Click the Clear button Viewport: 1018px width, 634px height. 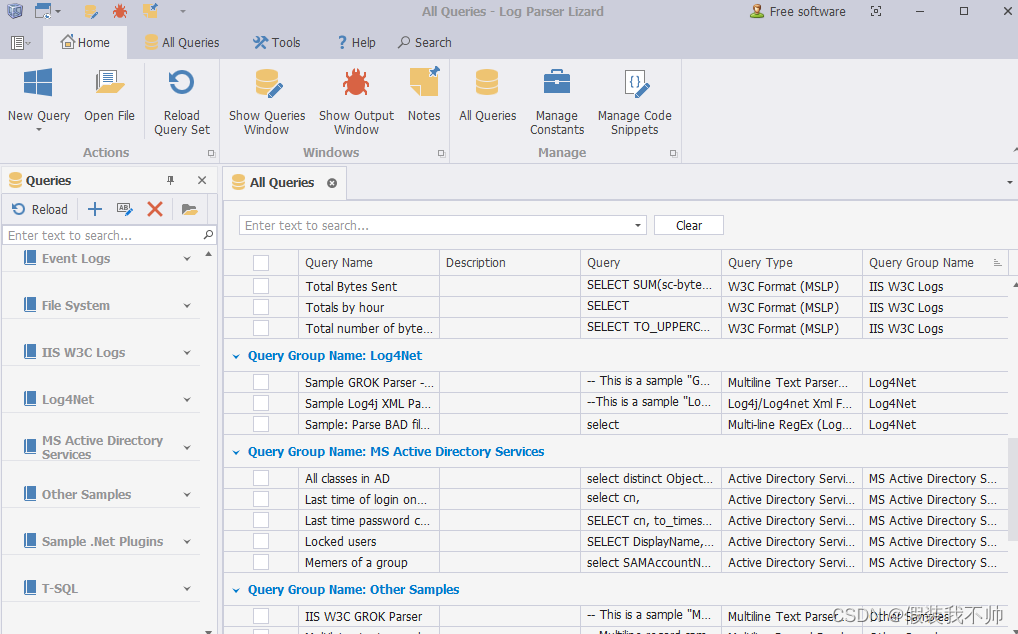[689, 225]
